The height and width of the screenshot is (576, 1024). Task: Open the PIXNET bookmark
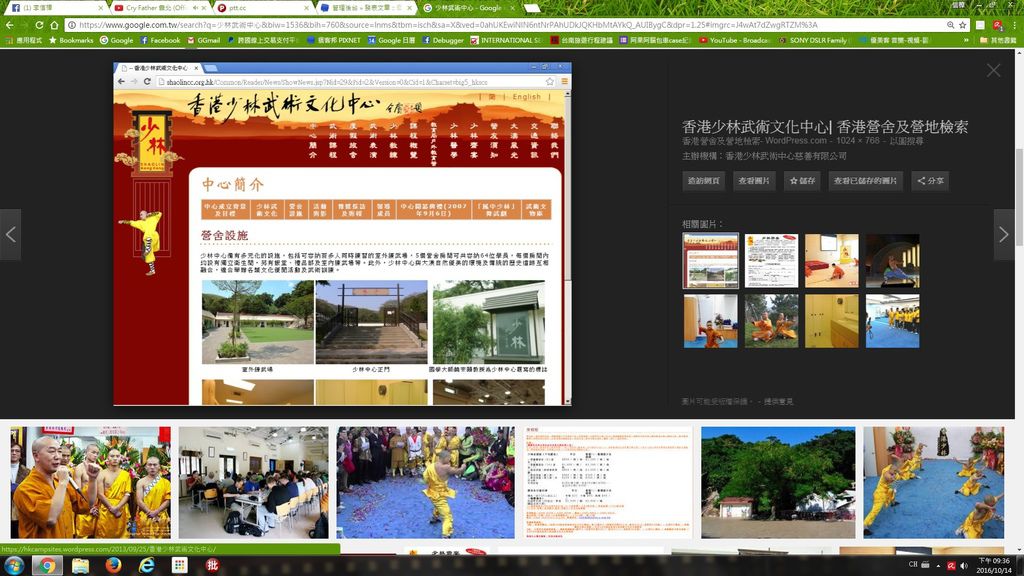point(334,40)
